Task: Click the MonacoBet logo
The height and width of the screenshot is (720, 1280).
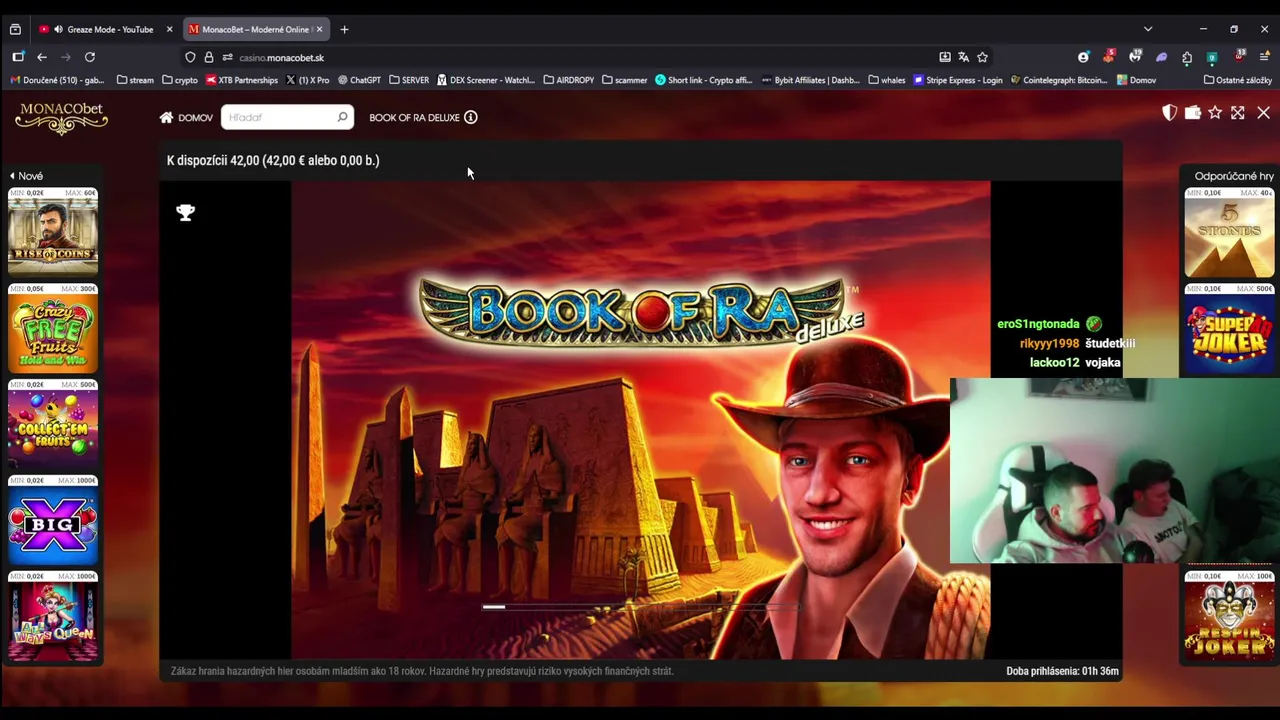Action: 61,117
